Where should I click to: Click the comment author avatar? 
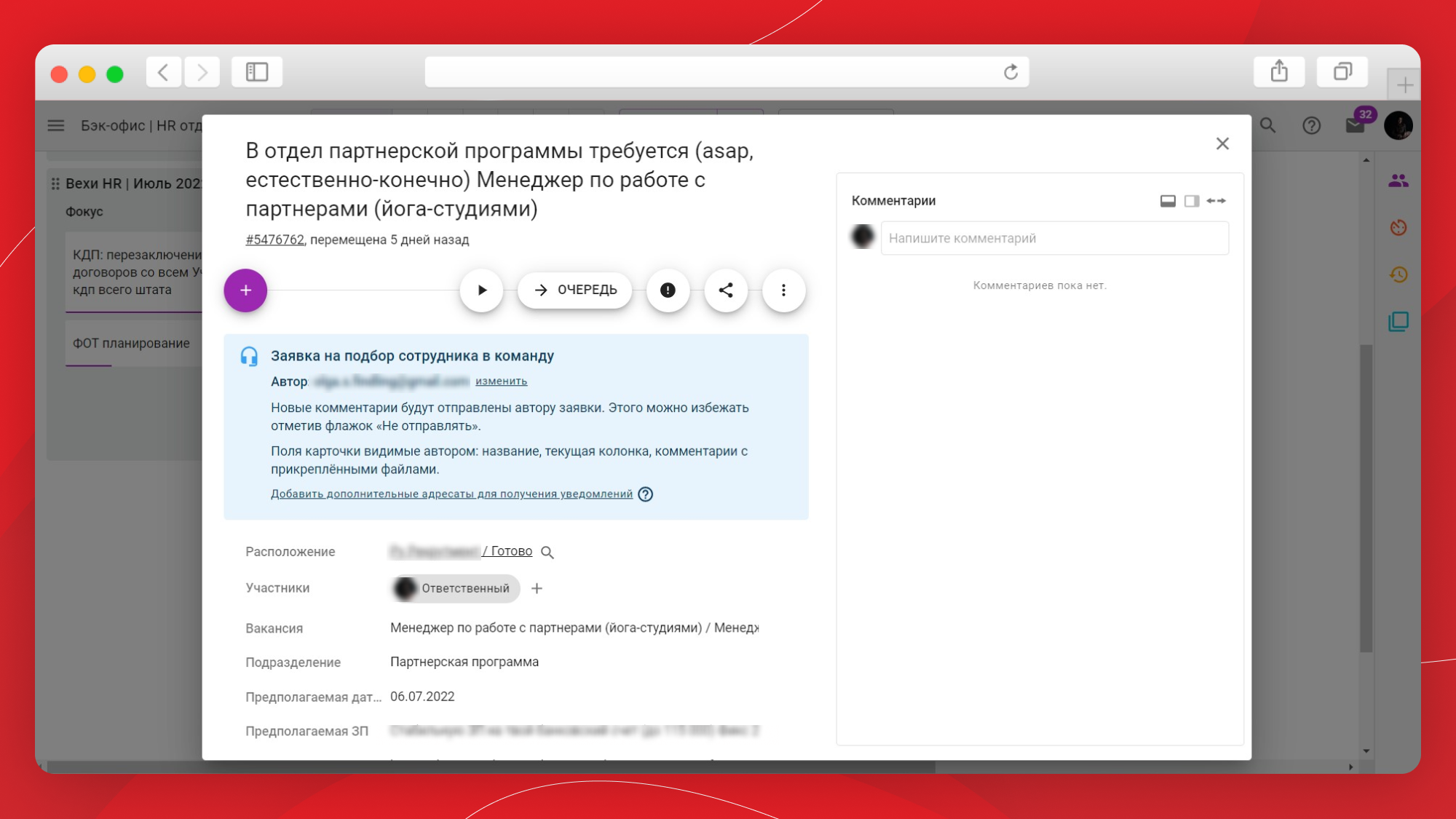point(863,237)
